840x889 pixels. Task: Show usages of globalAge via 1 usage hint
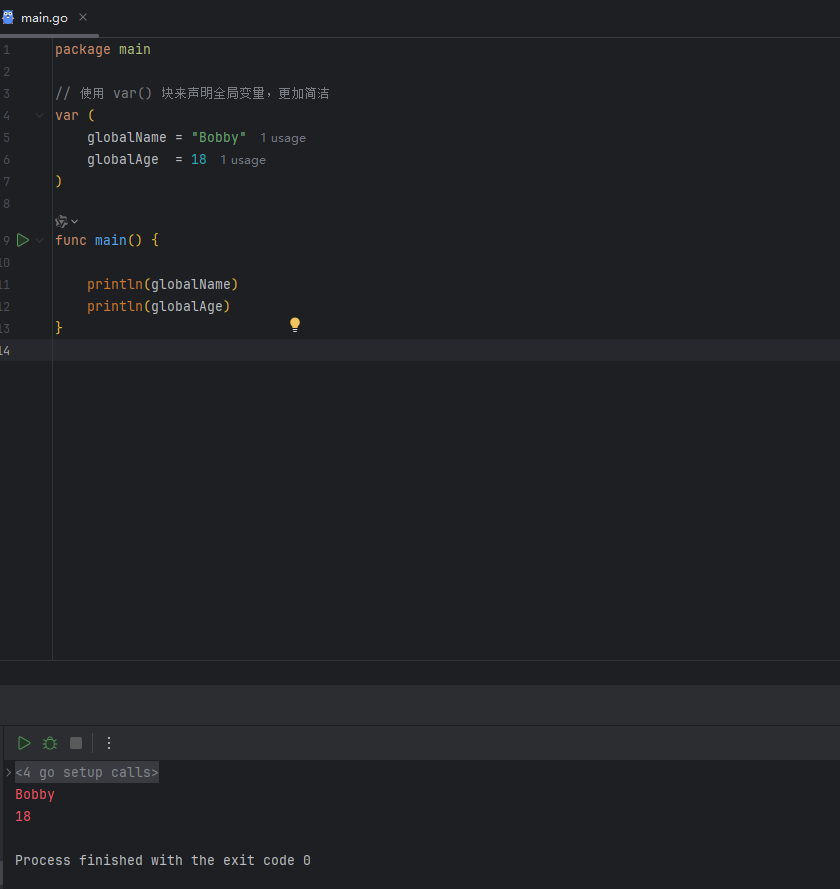tap(243, 160)
